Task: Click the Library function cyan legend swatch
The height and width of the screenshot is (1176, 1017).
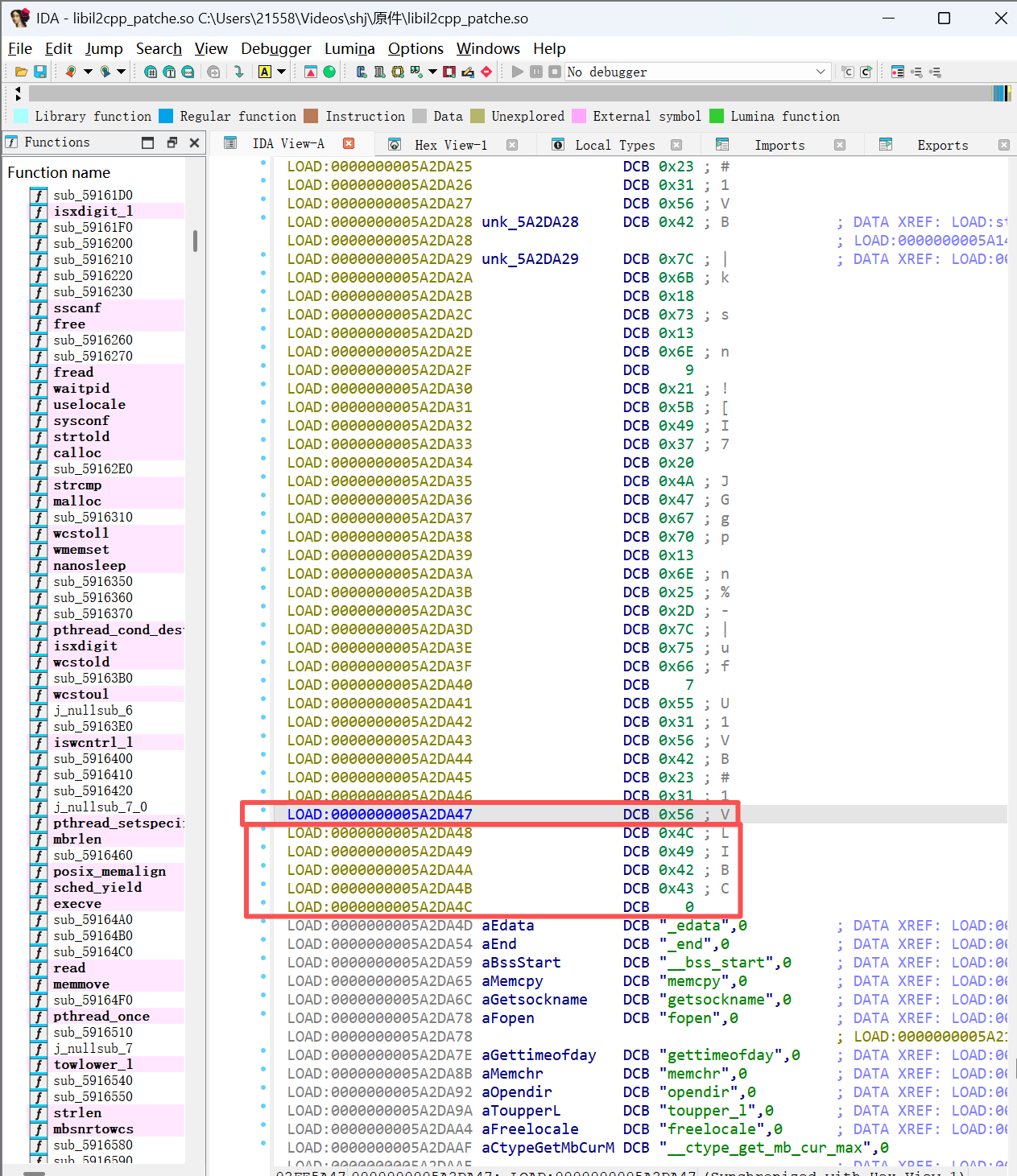Action: tap(22, 116)
